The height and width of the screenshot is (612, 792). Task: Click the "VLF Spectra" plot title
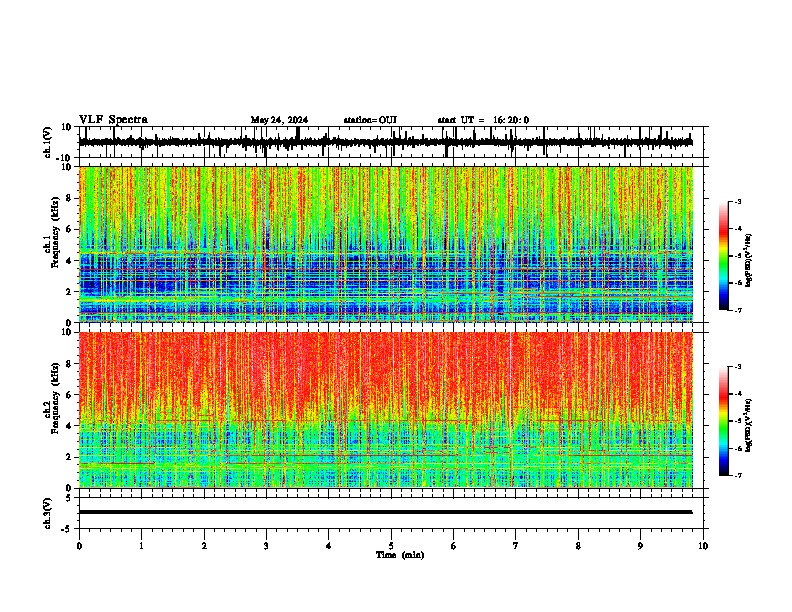[113, 120]
